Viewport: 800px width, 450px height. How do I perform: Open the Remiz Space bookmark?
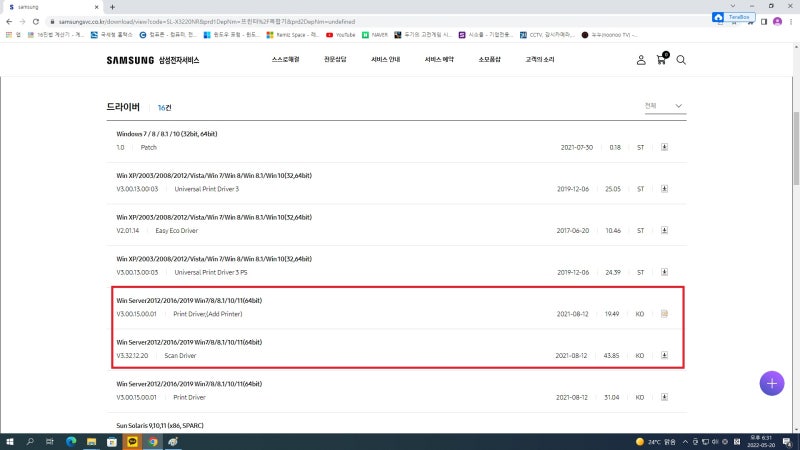pos(292,35)
